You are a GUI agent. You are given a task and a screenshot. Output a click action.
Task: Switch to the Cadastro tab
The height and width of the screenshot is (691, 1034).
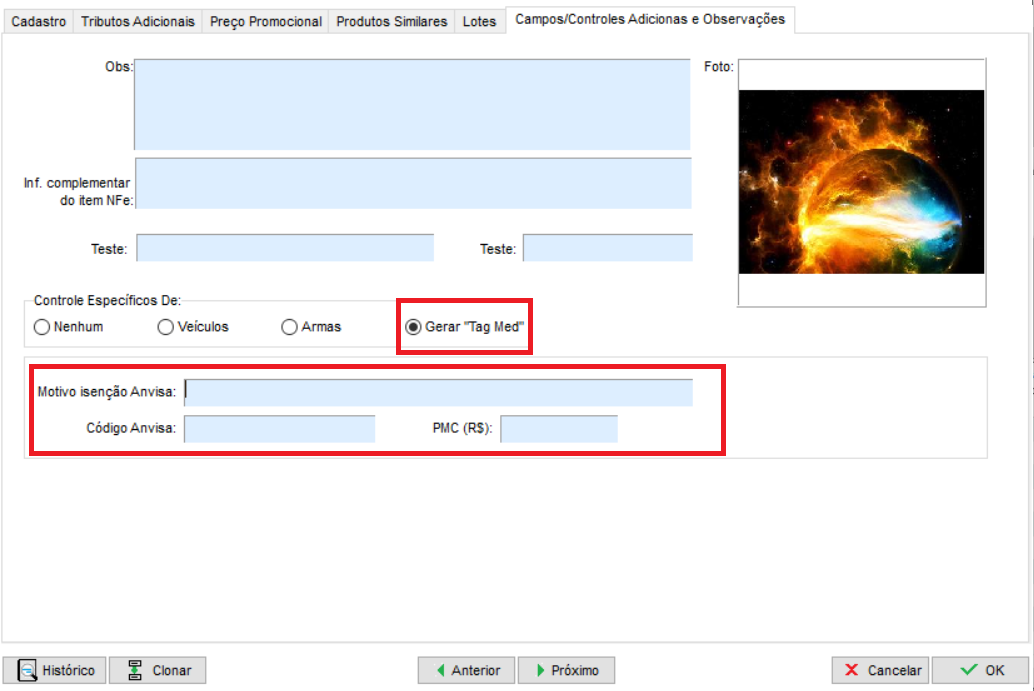click(x=38, y=21)
